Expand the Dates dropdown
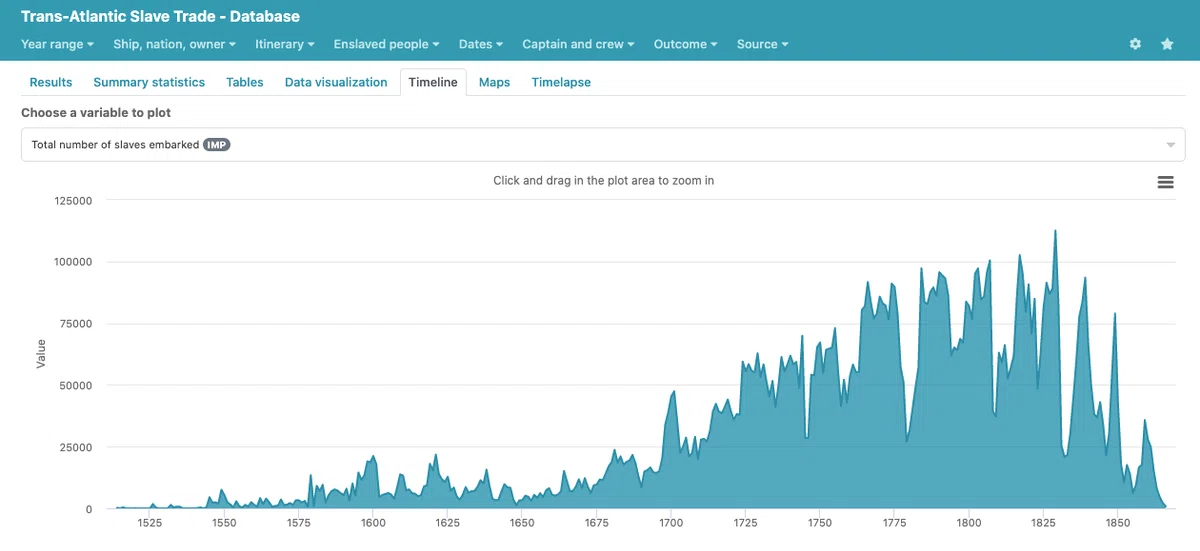Image resolution: width=1200 pixels, height=551 pixels. 481,44
